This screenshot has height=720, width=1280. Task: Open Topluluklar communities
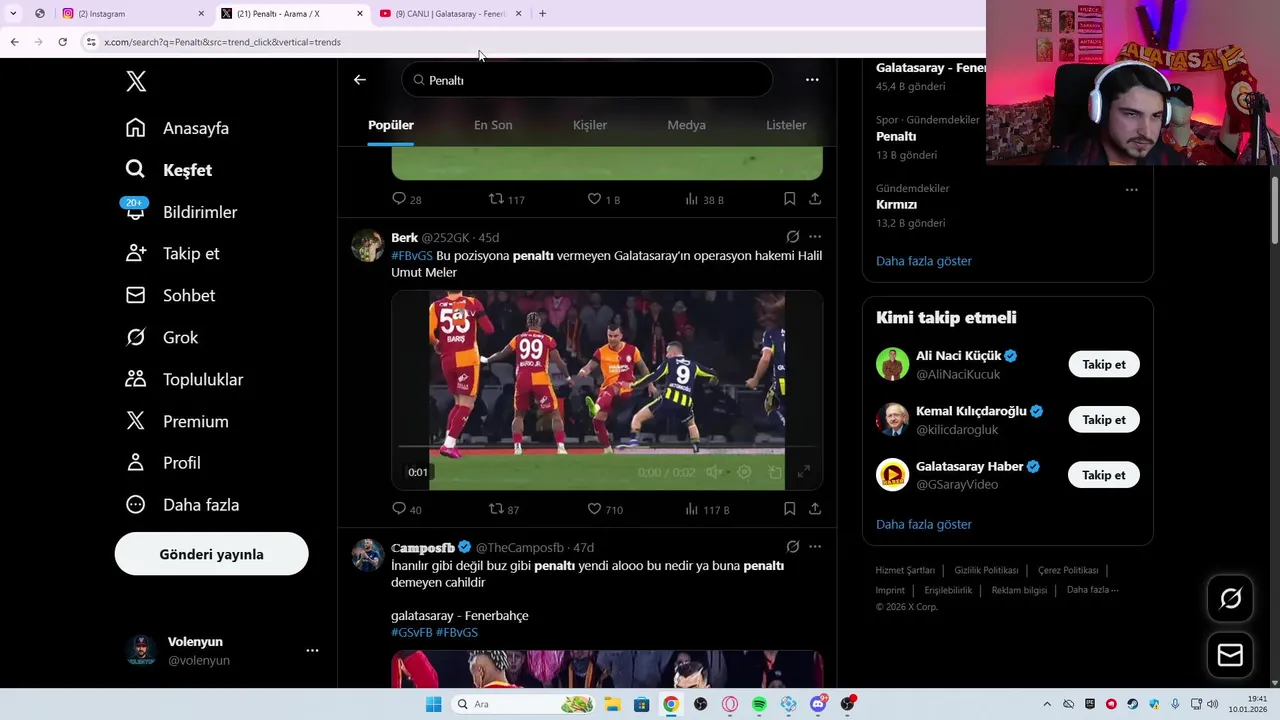click(184, 380)
